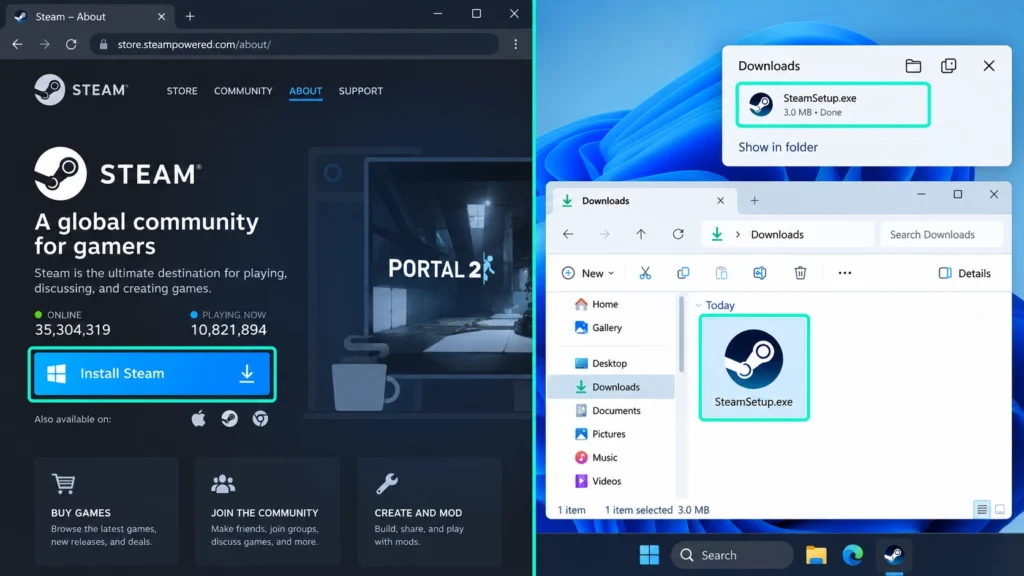Screen dimensions: 1024x576
Task: Click the browser Forward arrow
Action: click(44, 44)
